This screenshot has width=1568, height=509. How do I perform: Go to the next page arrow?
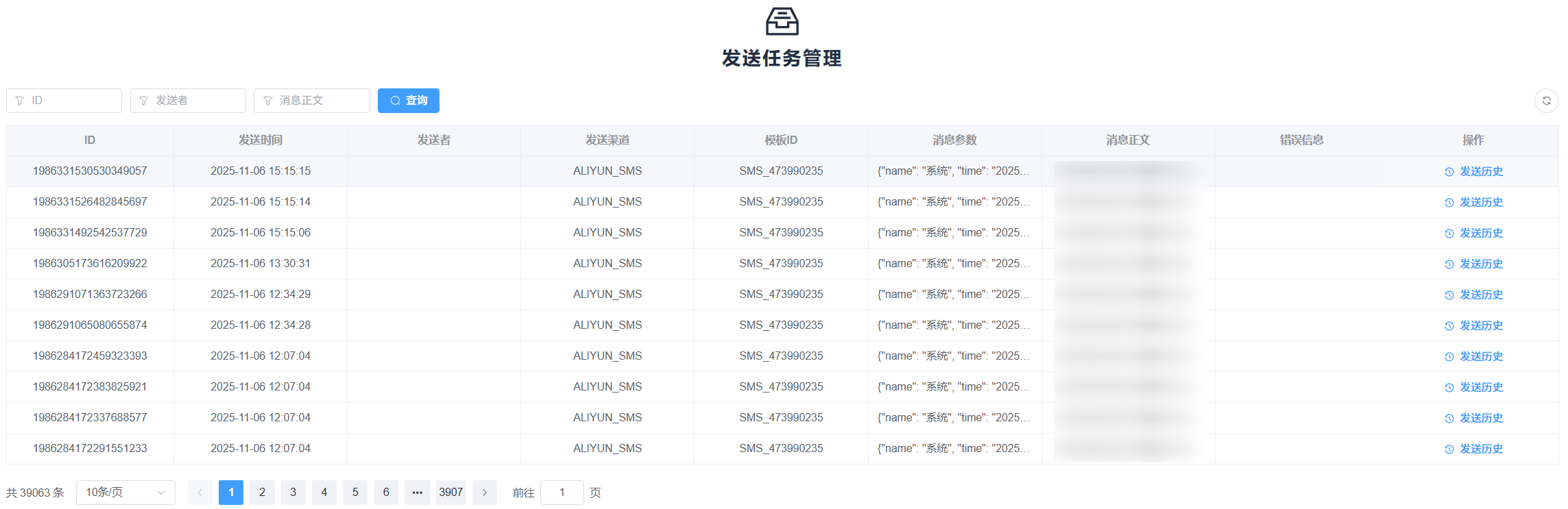coord(485,493)
